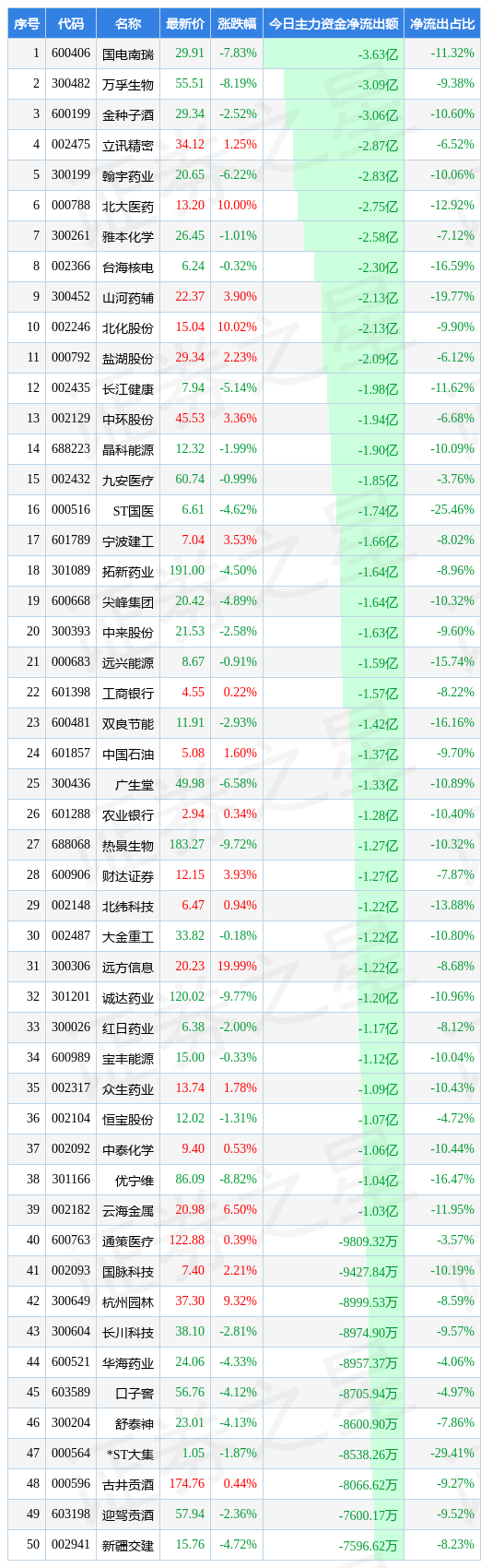This screenshot has width=481, height=1568.
Task: Select stock name 翰宇药业
Action: tap(128, 175)
